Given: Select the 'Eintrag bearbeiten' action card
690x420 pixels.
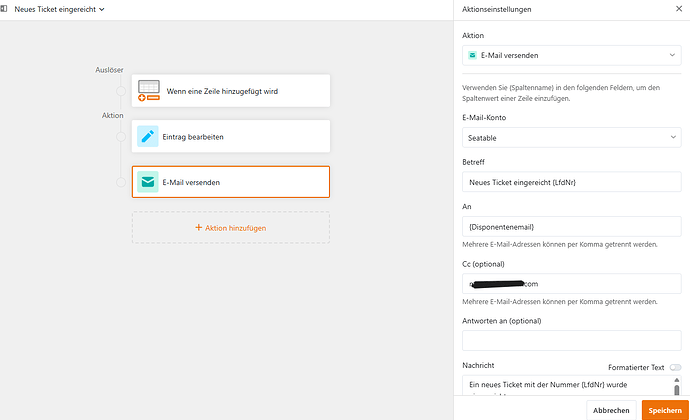Looking at the screenshot, I should (x=231, y=136).
